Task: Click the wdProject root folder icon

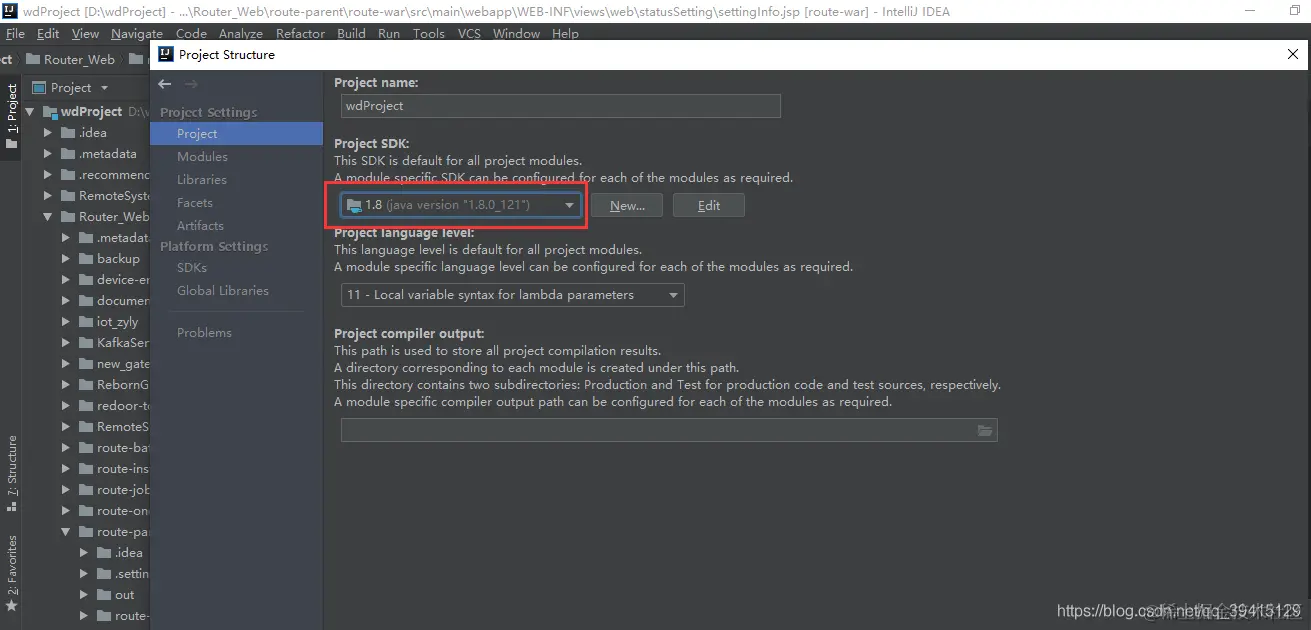Action: coord(50,111)
